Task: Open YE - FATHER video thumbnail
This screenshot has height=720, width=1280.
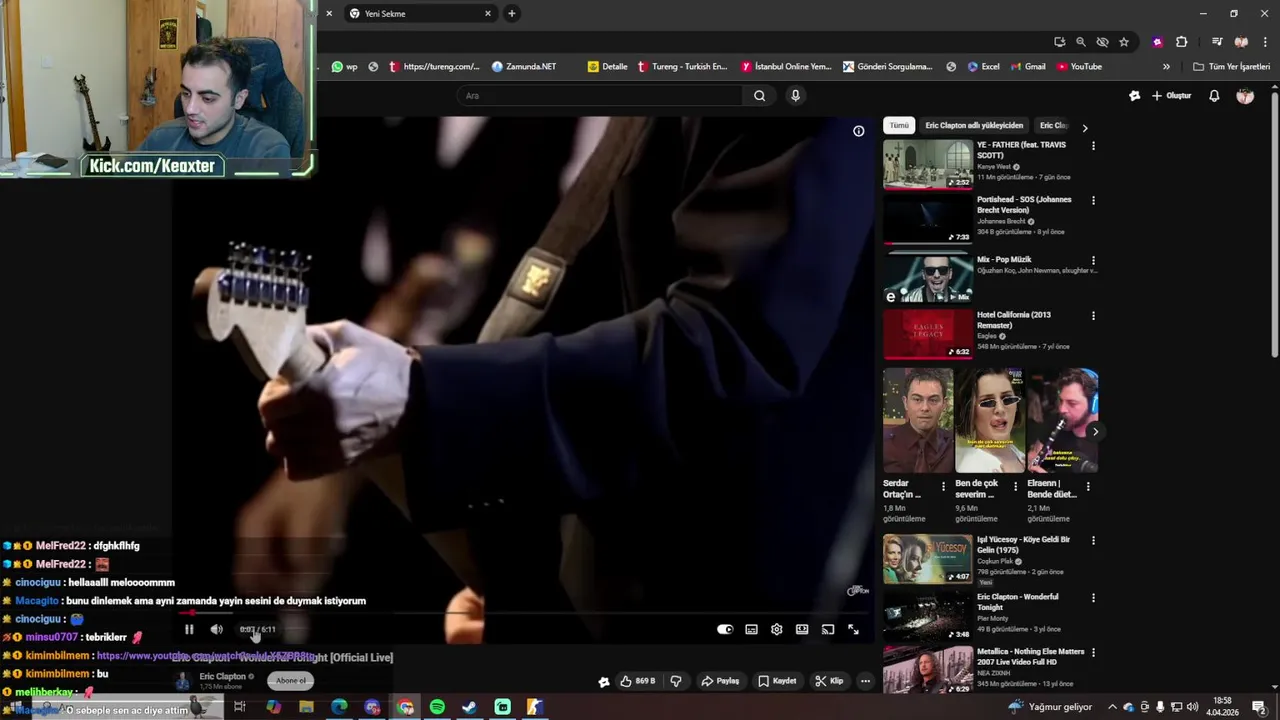Action: click(x=928, y=164)
